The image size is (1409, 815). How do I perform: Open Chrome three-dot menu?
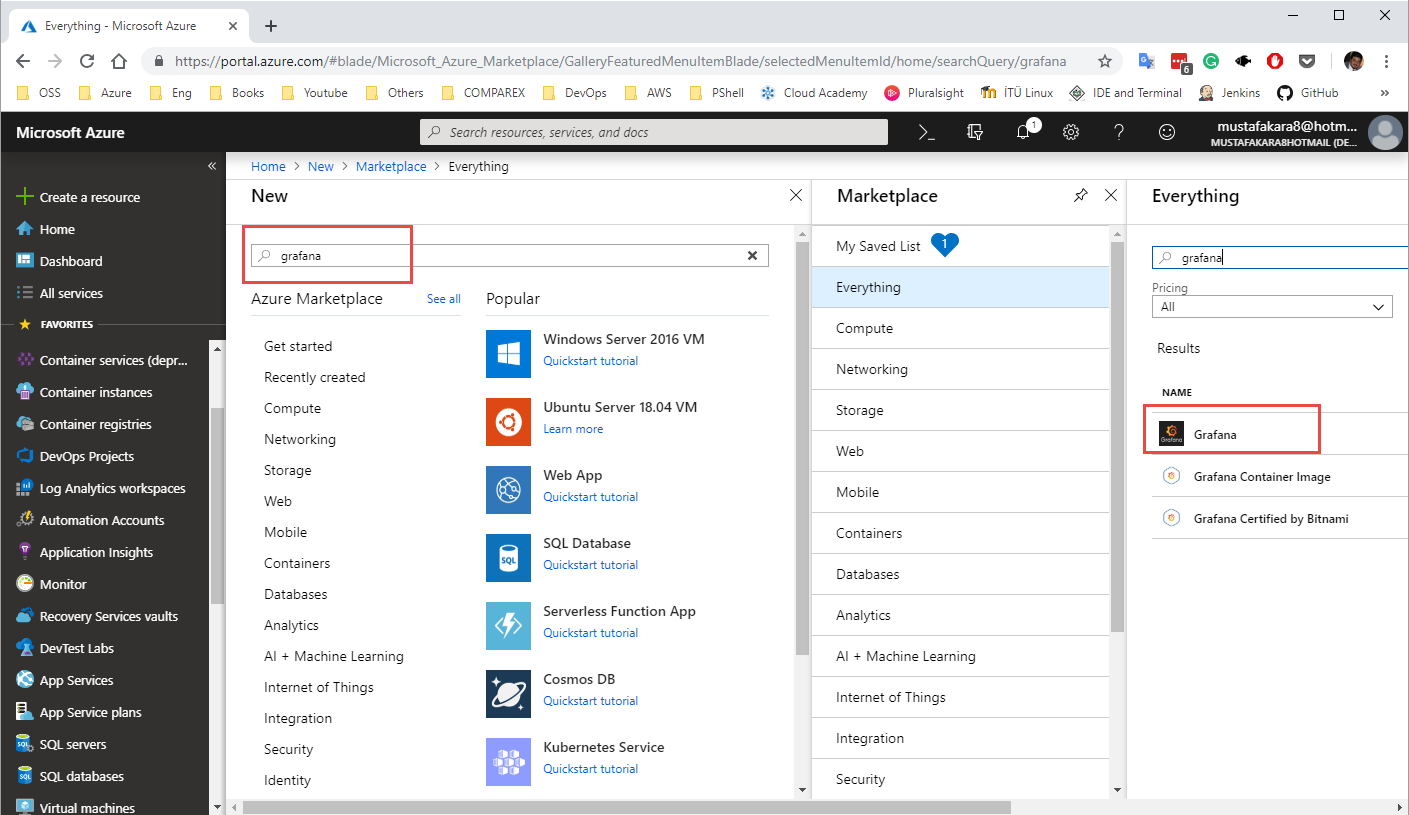pyautogui.click(x=1386, y=61)
